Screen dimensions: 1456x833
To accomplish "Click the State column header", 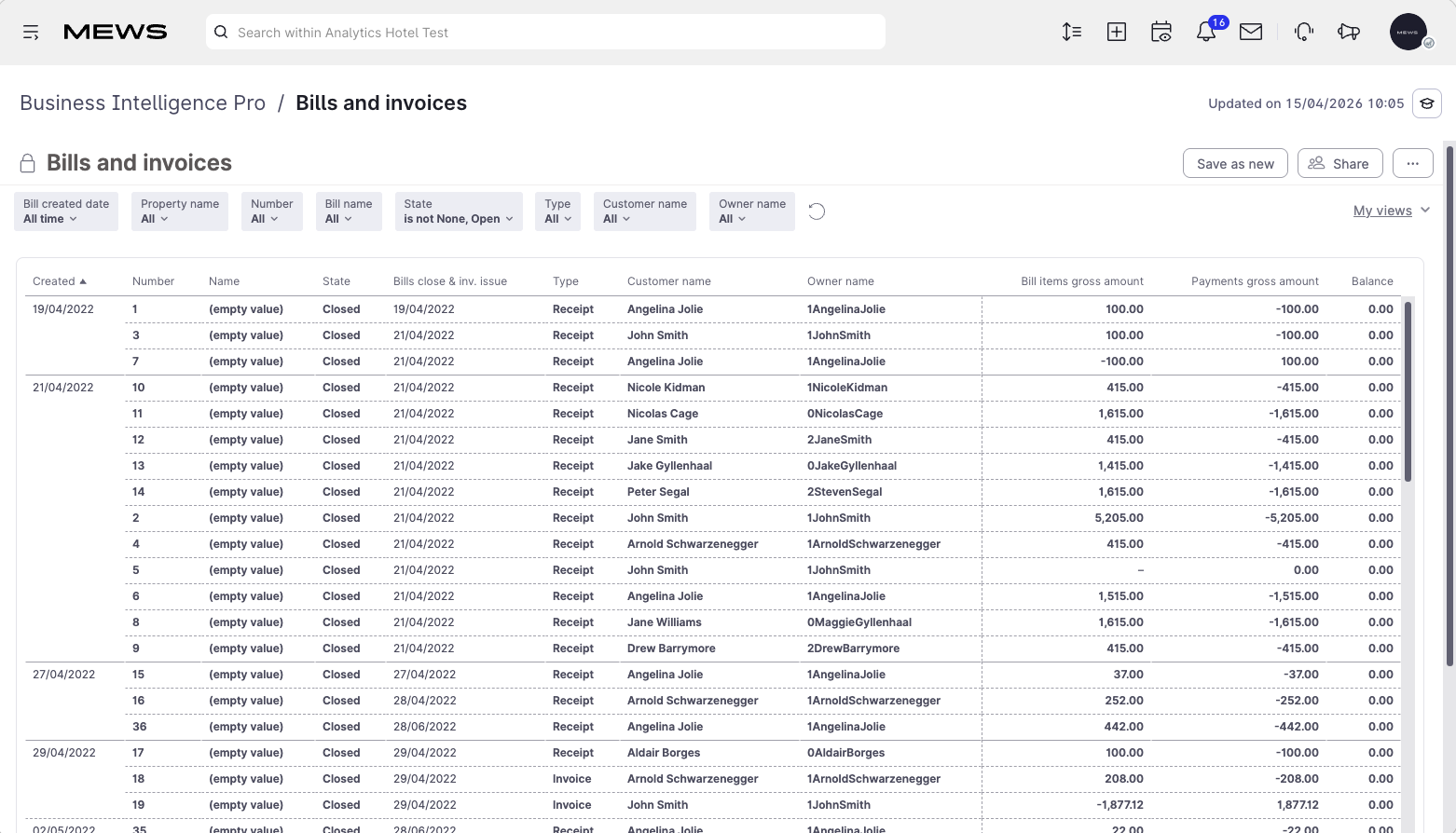I will (x=337, y=281).
